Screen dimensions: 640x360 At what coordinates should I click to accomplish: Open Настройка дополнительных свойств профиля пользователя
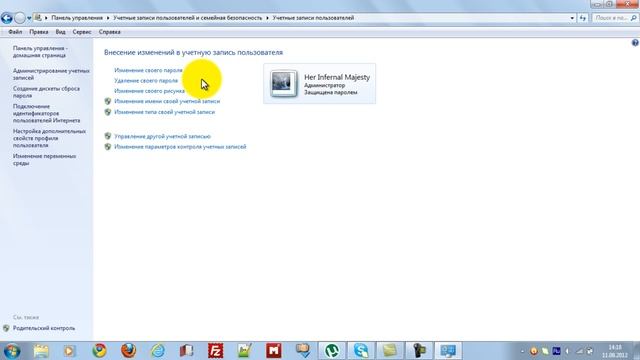[49, 138]
